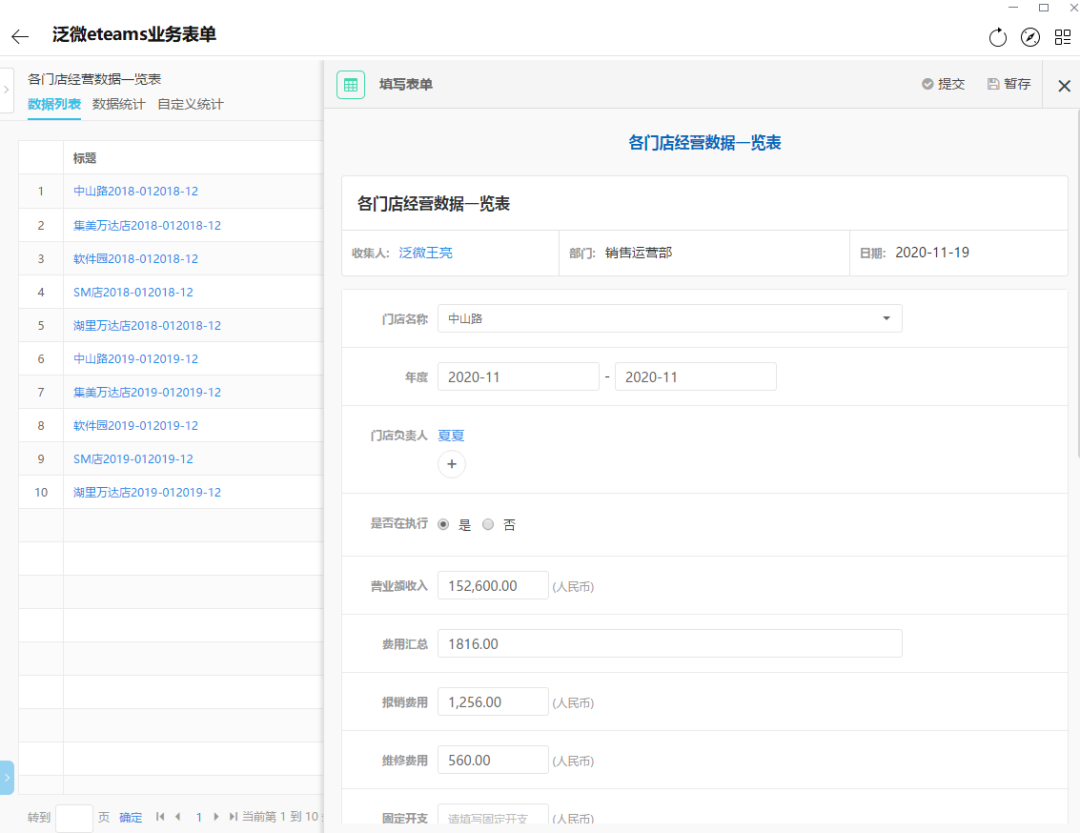Click the 年度 end date field
The width and height of the screenshot is (1080, 833).
[x=696, y=377]
